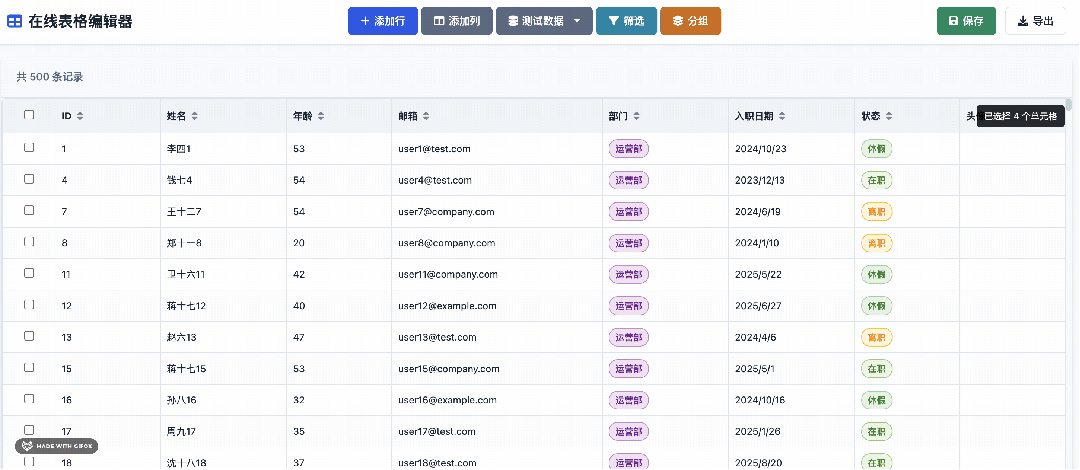Open the 测试数据 dropdown arrow
1080x470 pixels.
coord(578,21)
